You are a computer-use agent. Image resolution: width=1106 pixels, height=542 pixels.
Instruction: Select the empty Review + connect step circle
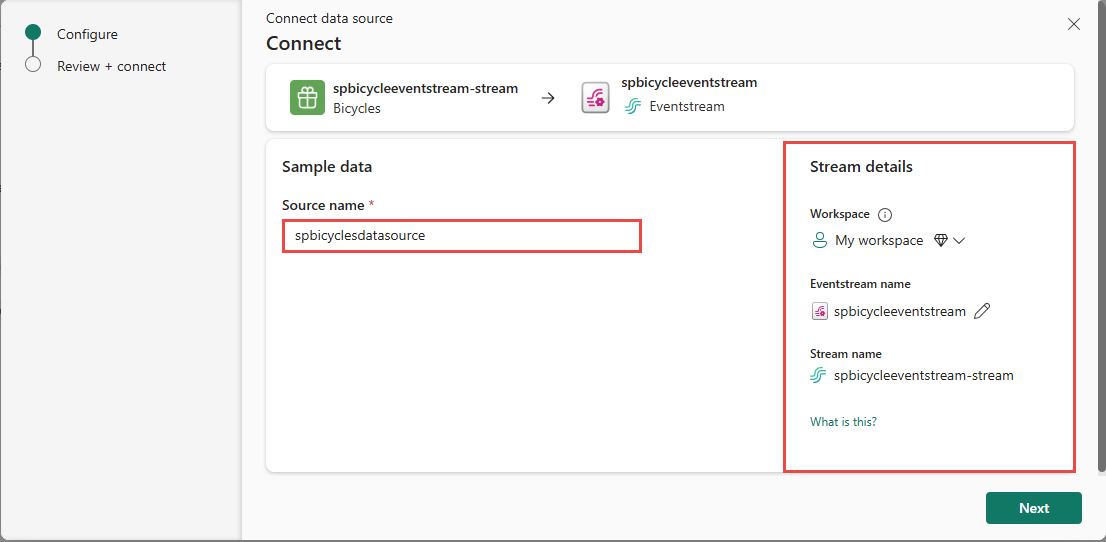(x=32, y=65)
